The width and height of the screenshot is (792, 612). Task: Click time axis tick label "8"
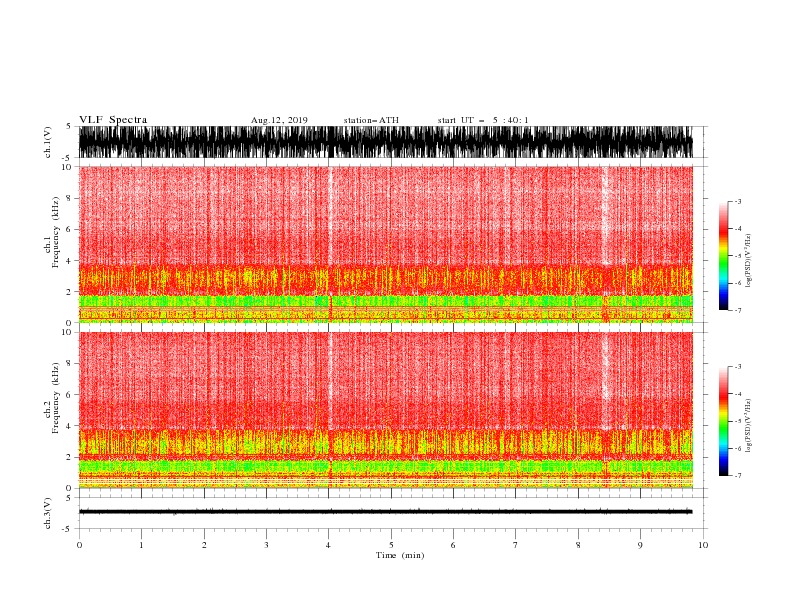pos(578,545)
